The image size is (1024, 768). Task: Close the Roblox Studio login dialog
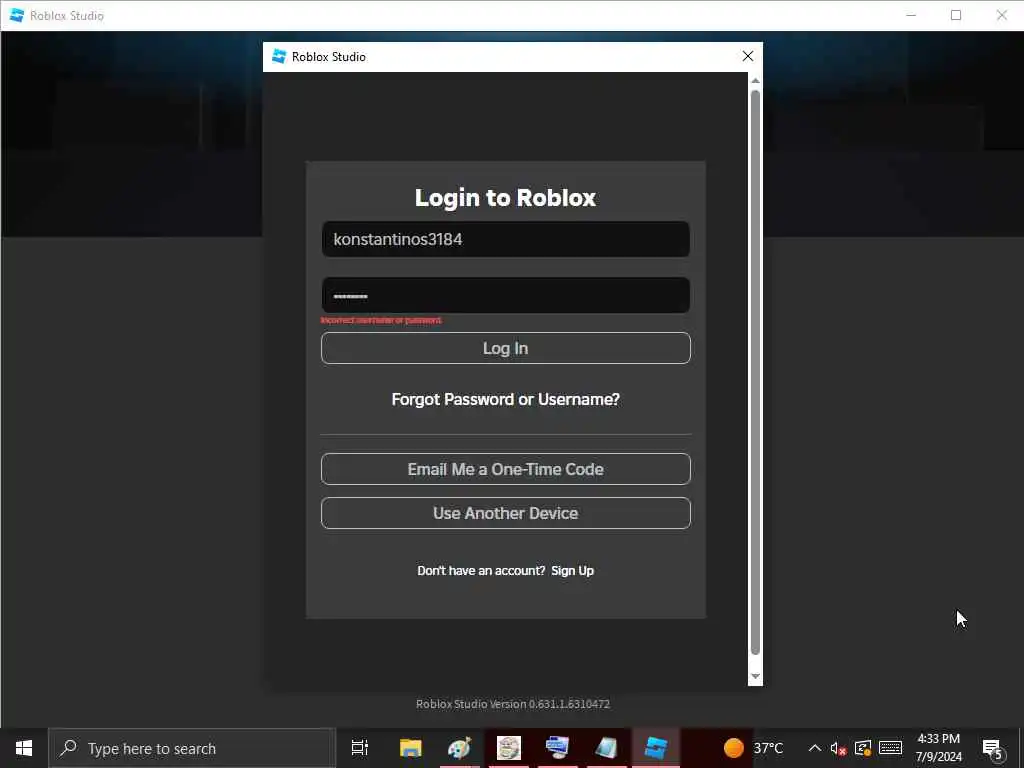click(x=748, y=57)
